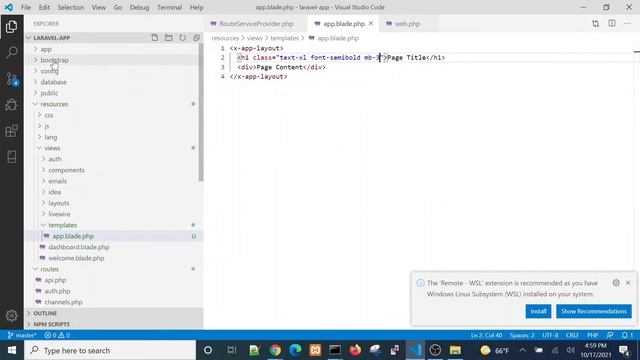Click the templates breadcrumb segment
Image resolution: width=640 pixels, height=360 pixels.
click(284, 38)
